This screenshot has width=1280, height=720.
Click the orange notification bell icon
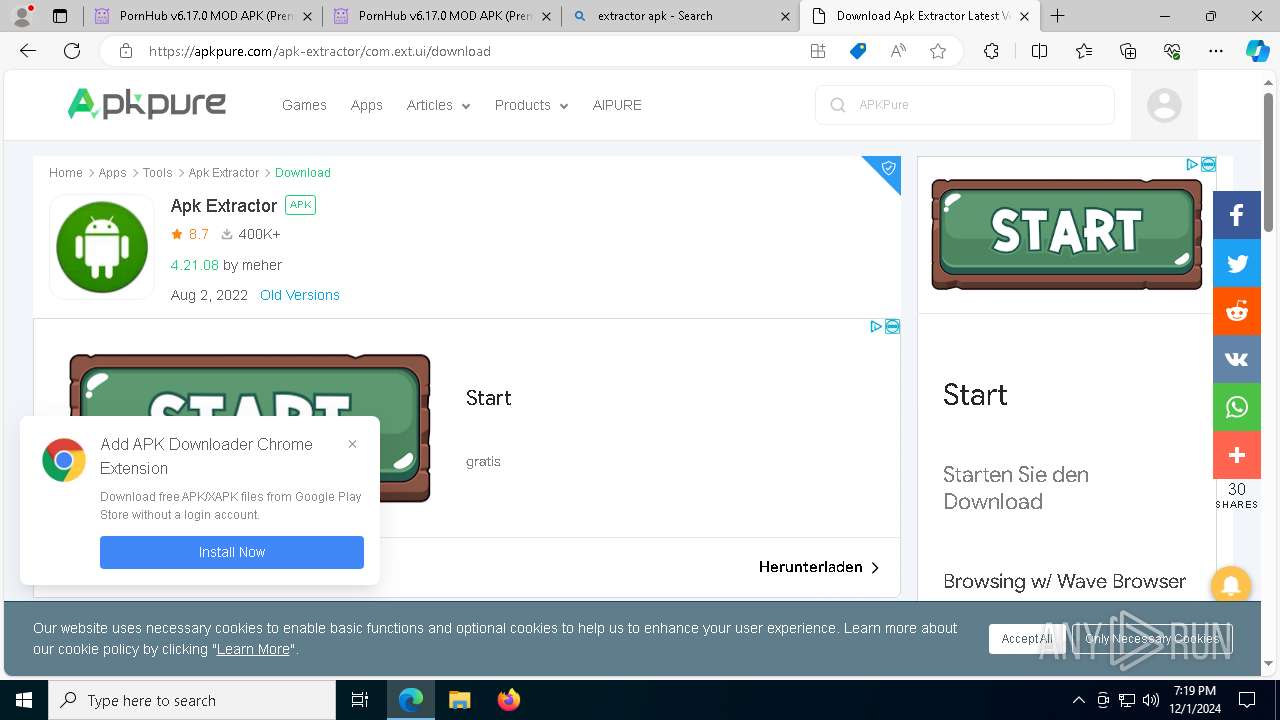[1231, 586]
